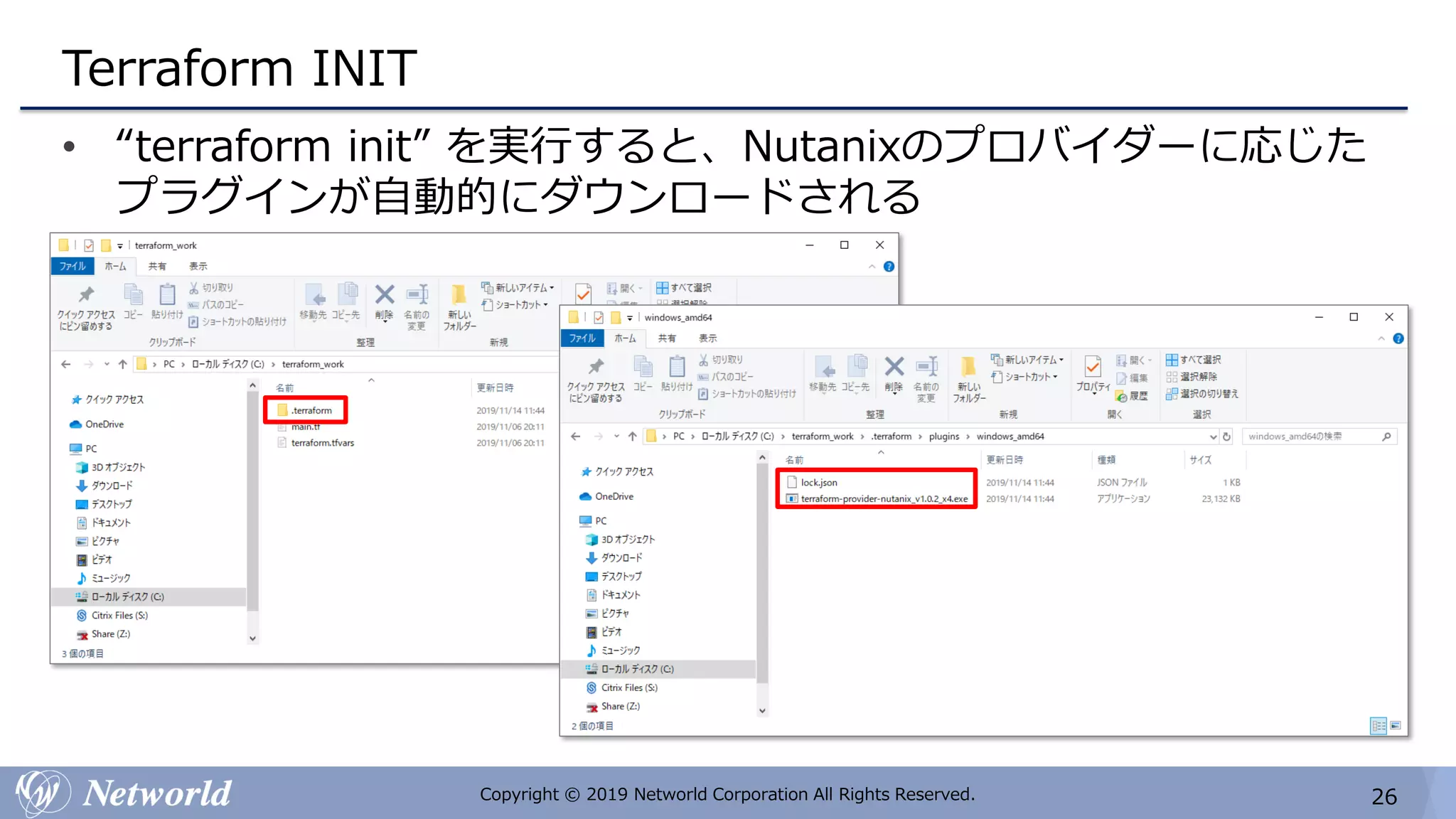Screen dimensions: 1456x819
Task: Click Select all (すべて選択) in windows_amd64 window
Action: tap(1194, 360)
